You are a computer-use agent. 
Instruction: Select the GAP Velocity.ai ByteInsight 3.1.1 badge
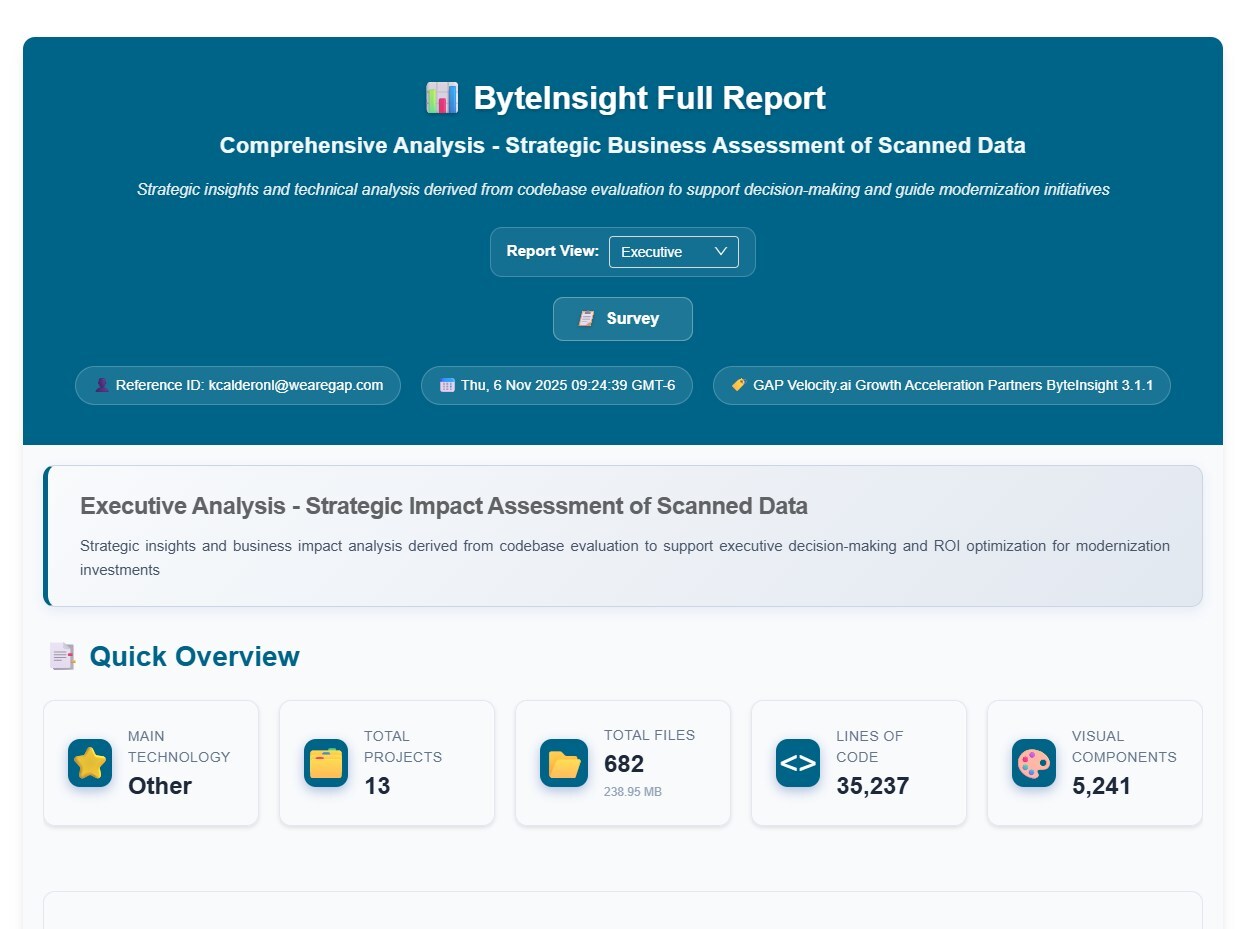tap(941, 385)
